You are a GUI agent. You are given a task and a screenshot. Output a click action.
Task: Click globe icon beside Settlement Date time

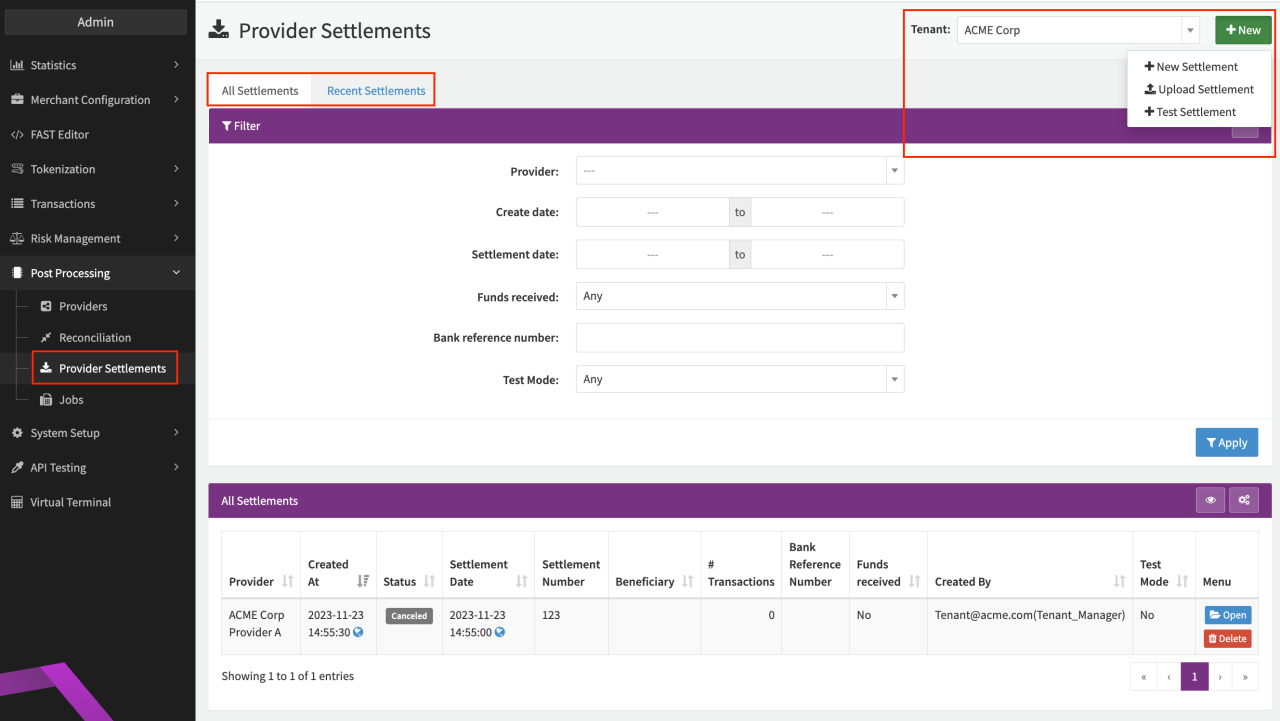coord(500,632)
